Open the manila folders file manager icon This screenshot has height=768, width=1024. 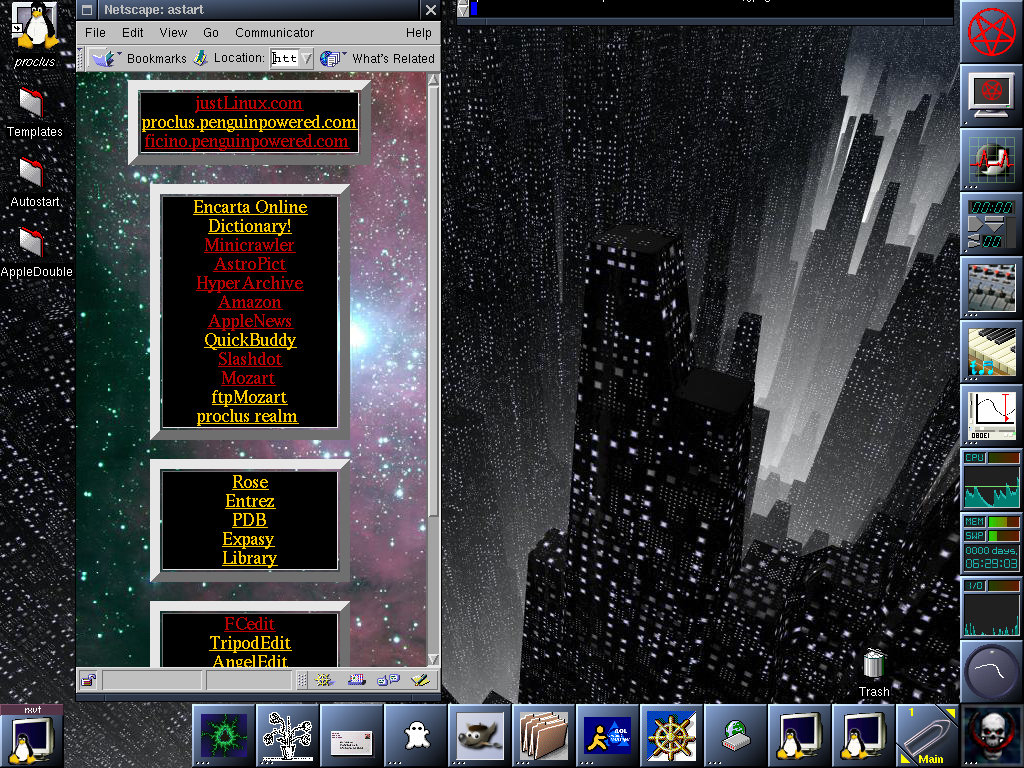[544, 735]
